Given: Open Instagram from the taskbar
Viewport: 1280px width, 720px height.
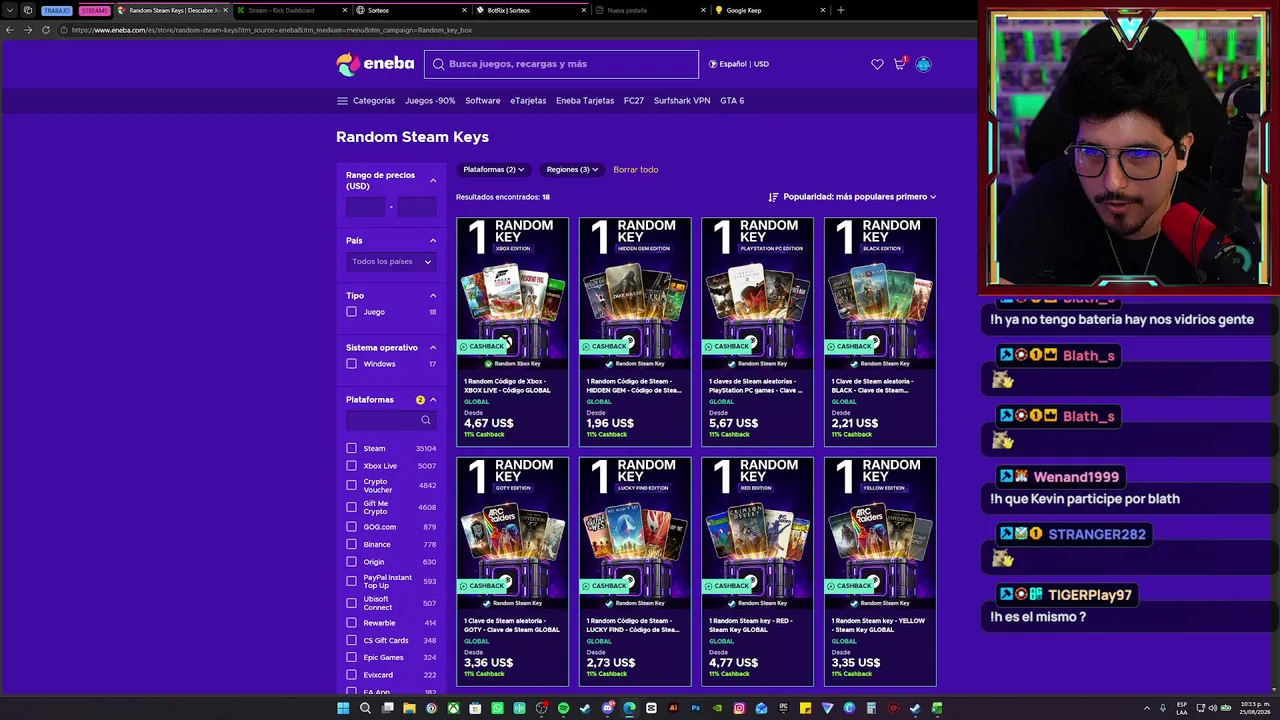Looking at the screenshot, I should coord(739,708).
